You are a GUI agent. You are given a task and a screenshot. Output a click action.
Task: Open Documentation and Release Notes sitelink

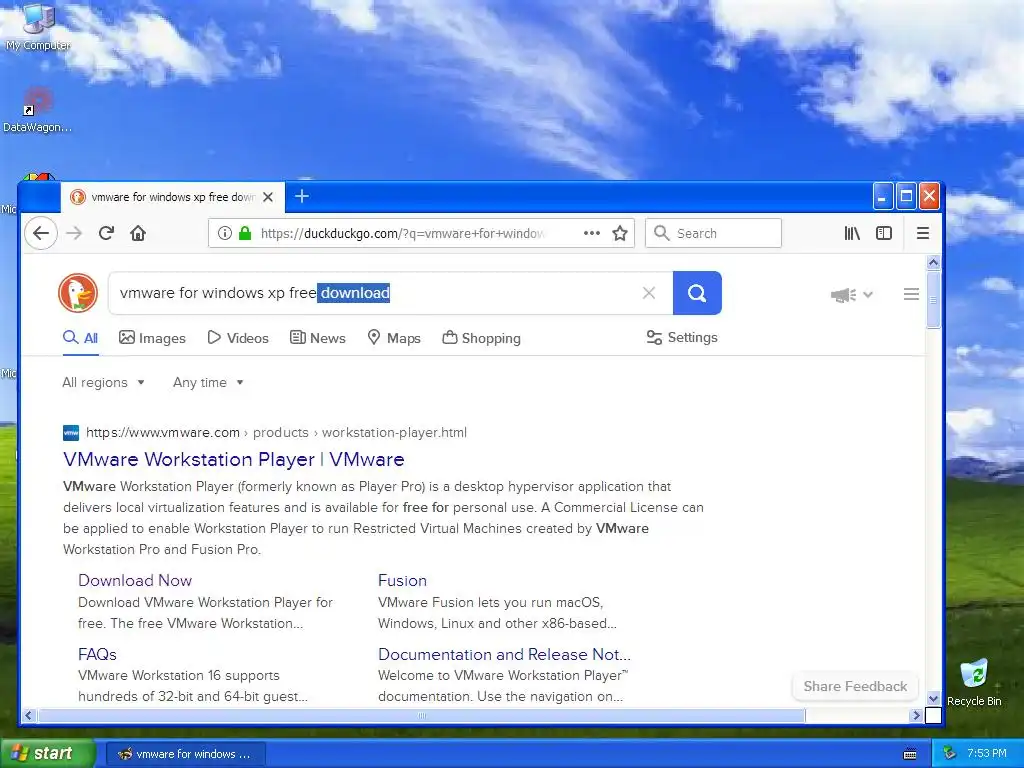[x=504, y=654]
